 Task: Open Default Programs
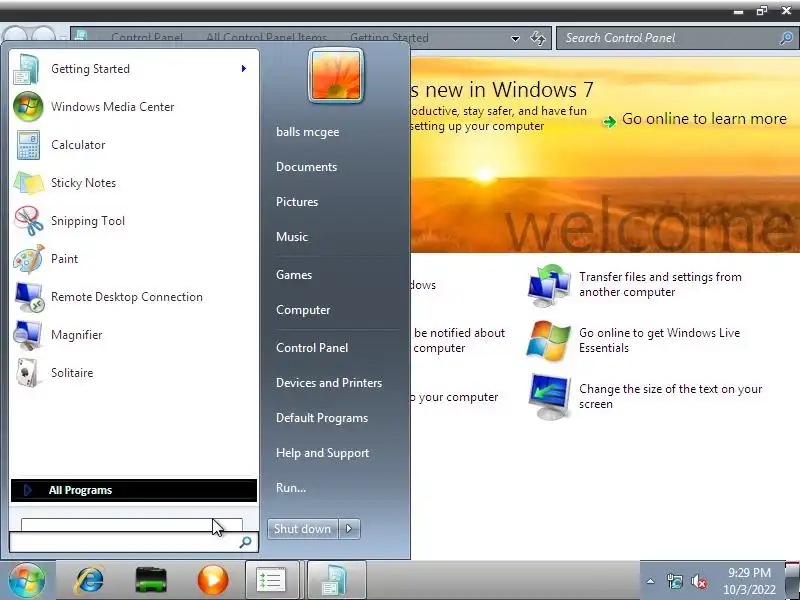[x=322, y=418]
